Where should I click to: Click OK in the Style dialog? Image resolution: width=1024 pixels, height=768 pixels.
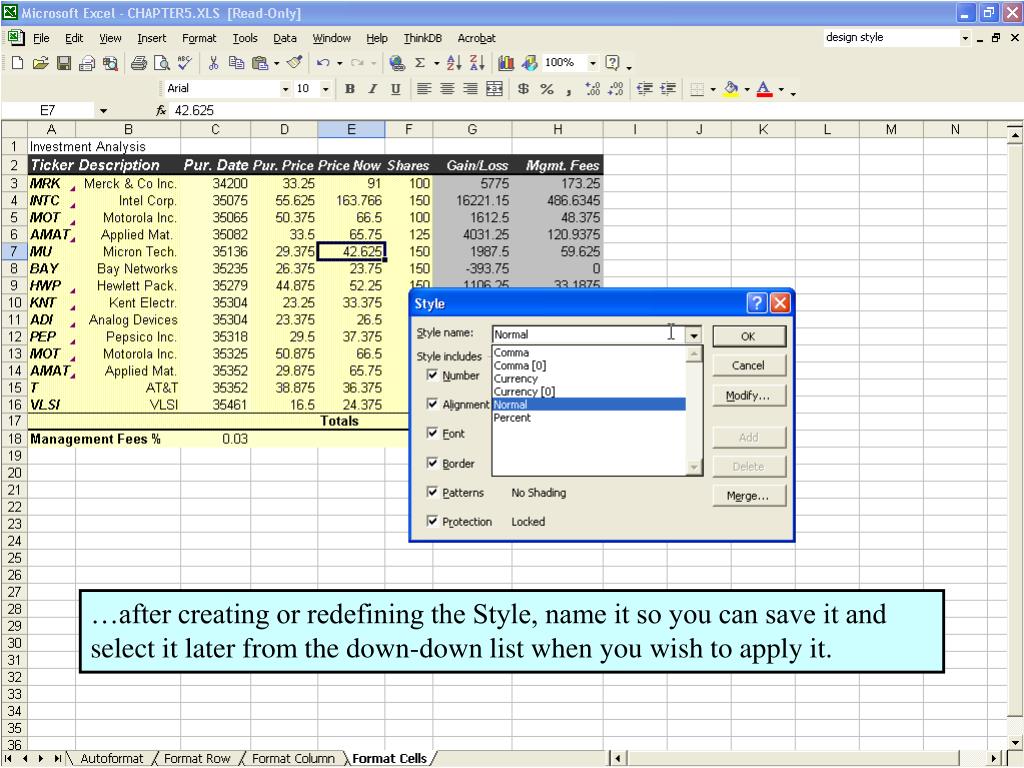tap(748, 336)
